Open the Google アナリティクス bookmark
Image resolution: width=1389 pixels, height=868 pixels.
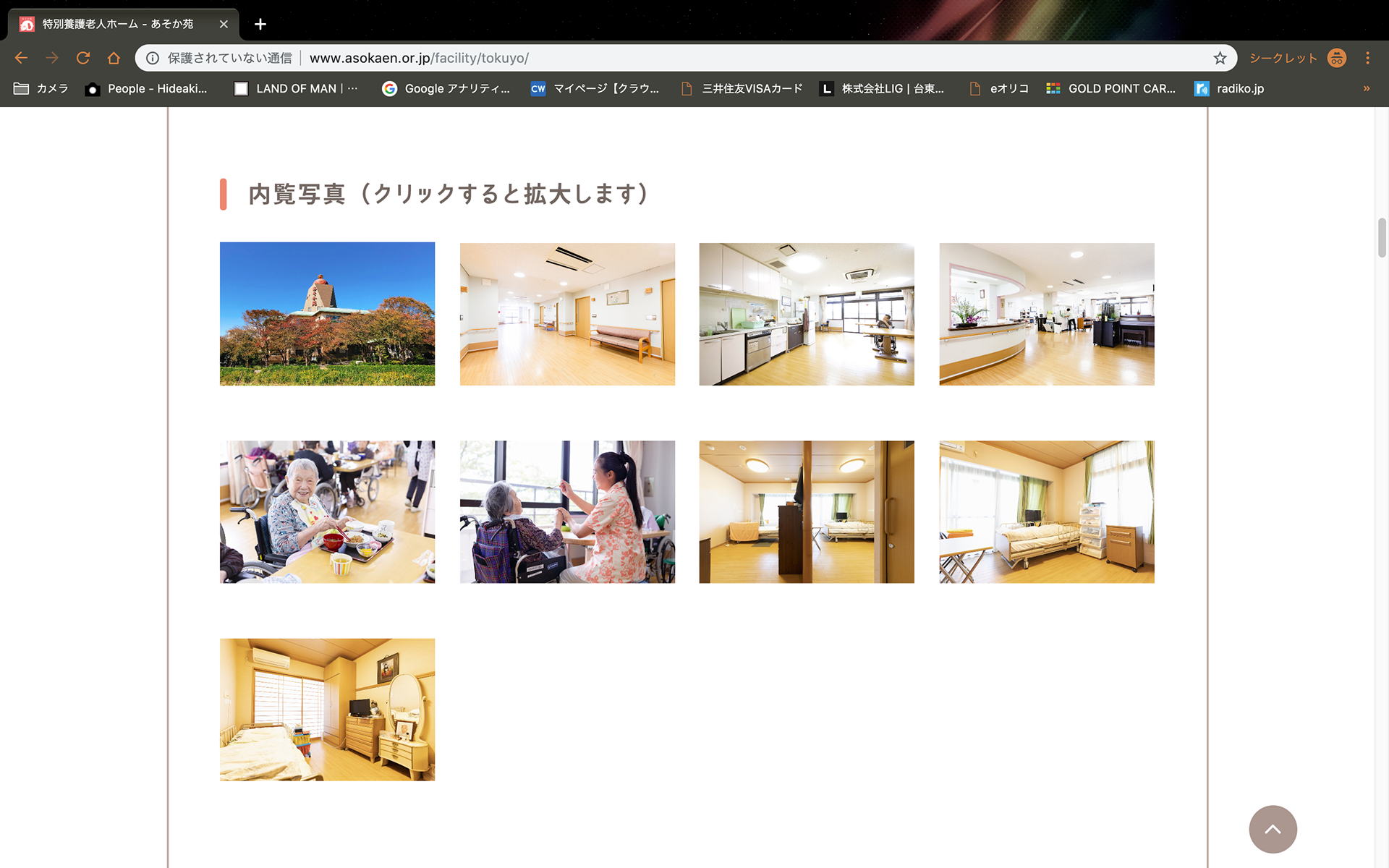pos(446,88)
